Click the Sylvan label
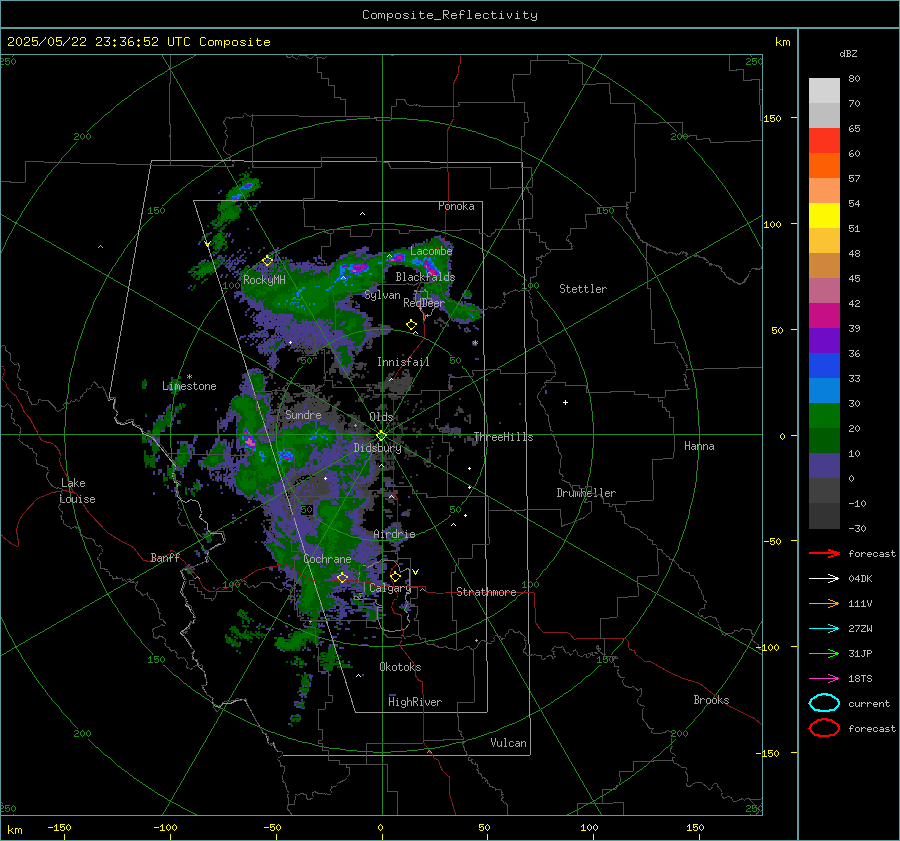This screenshot has height=841, width=900. 382,295
